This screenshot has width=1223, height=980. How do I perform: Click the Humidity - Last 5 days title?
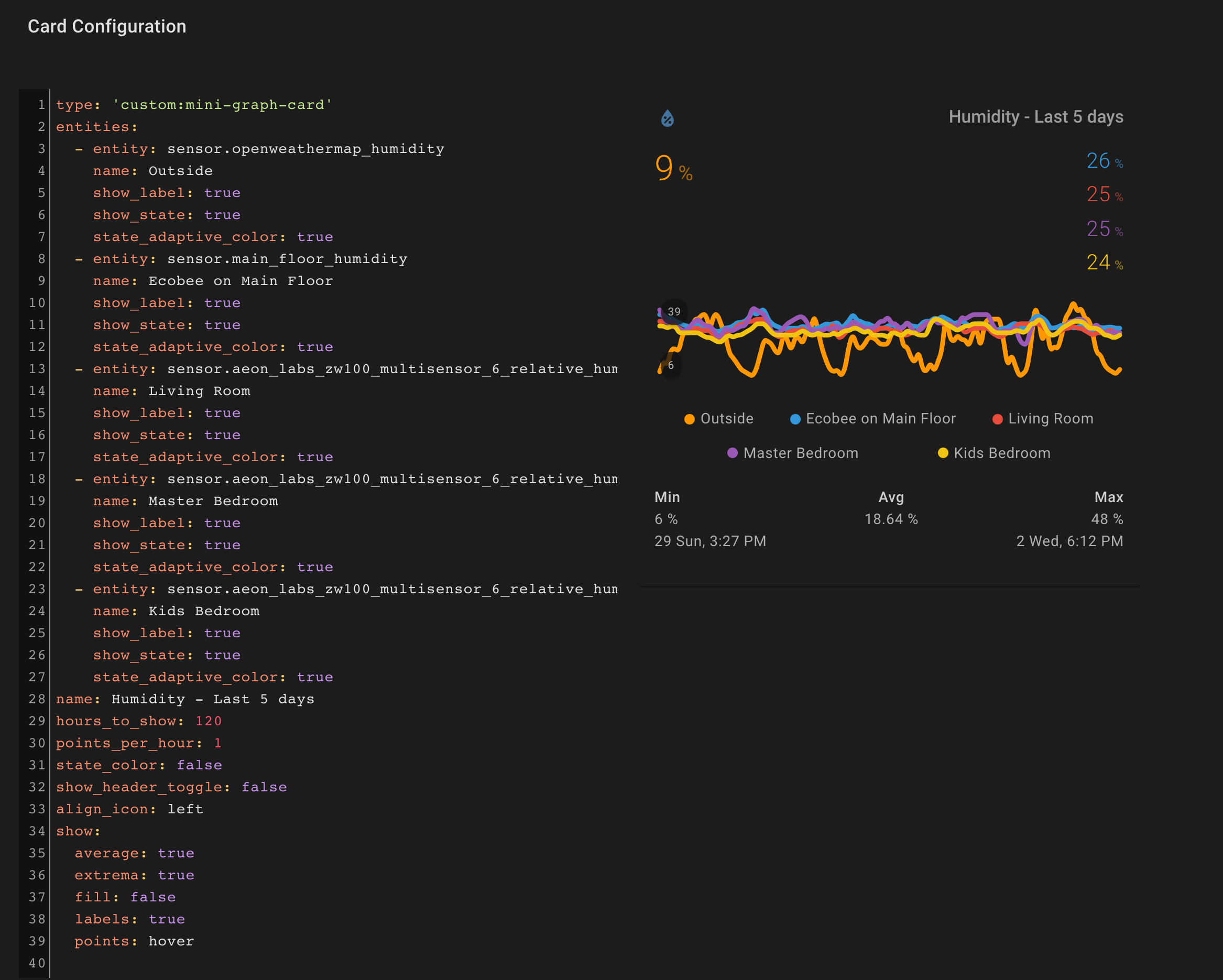1035,117
